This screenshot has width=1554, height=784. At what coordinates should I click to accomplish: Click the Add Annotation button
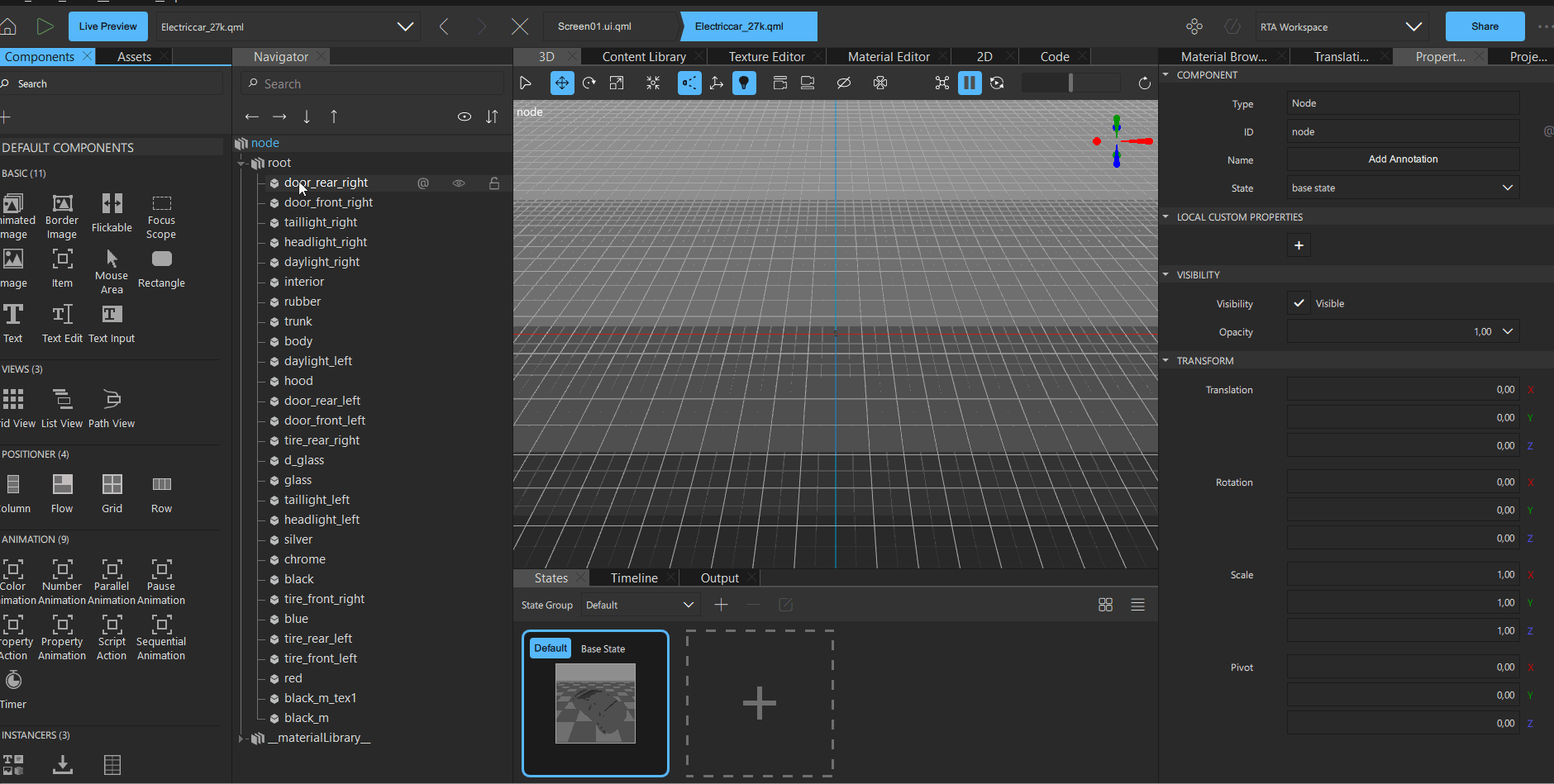point(1403,159)
